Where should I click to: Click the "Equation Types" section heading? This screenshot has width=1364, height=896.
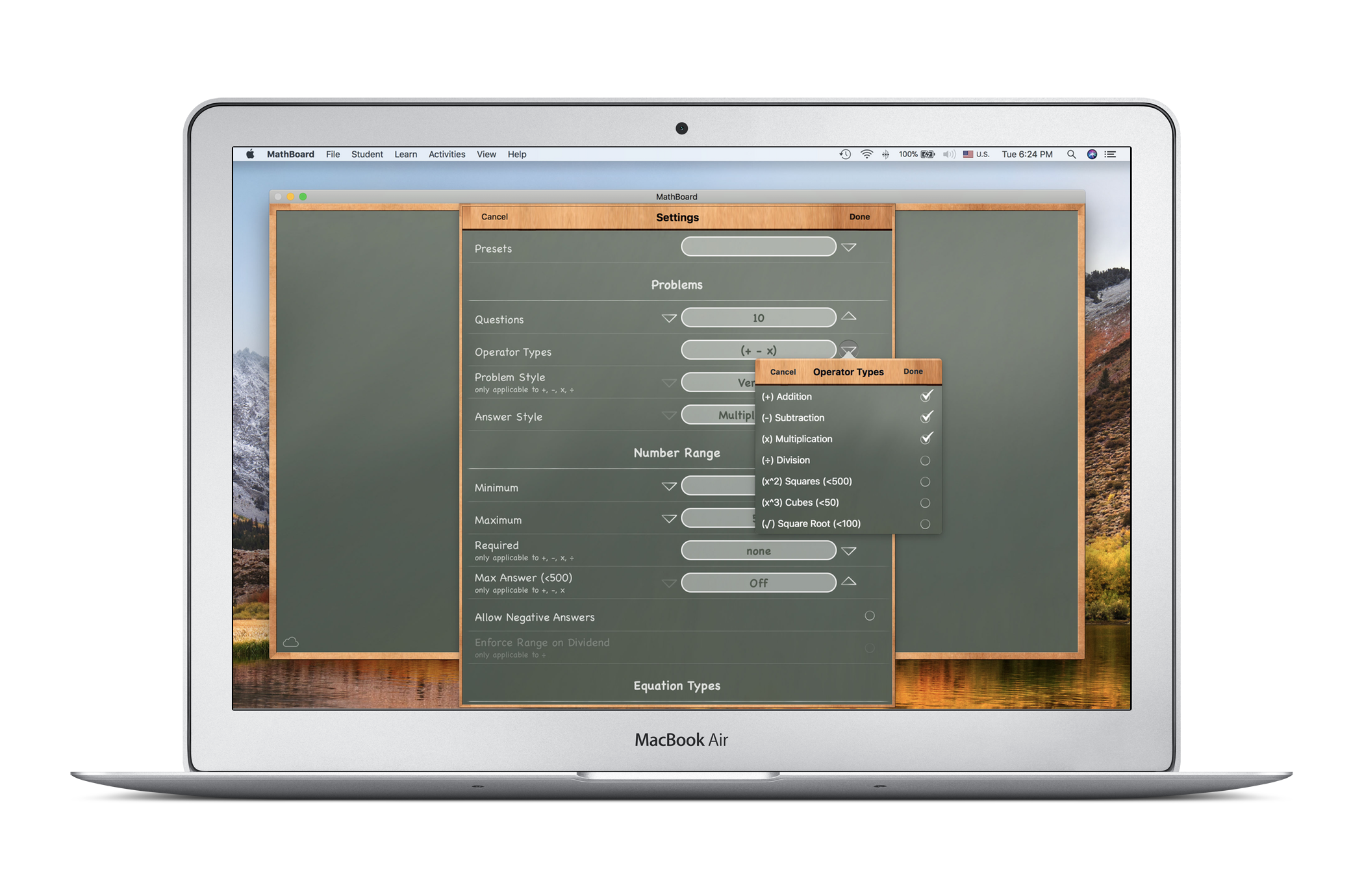pos(677,686)
